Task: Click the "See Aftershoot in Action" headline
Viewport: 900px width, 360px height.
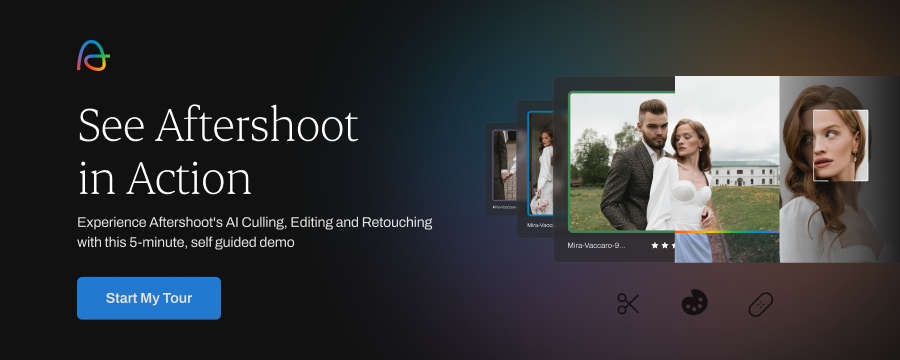Action: coord(218,152)
